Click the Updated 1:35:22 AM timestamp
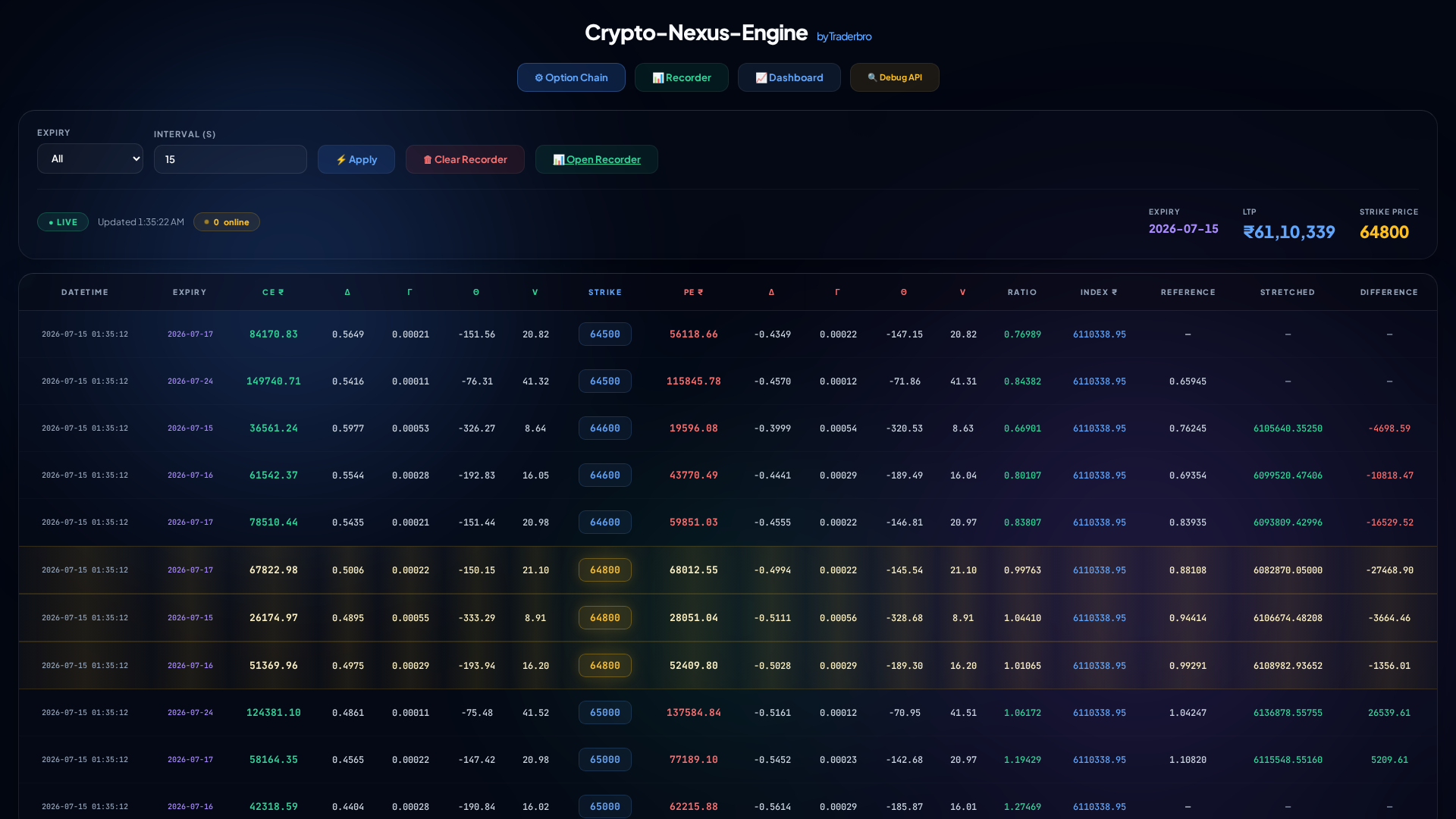Screen dimensions: 1456x819 141,222
